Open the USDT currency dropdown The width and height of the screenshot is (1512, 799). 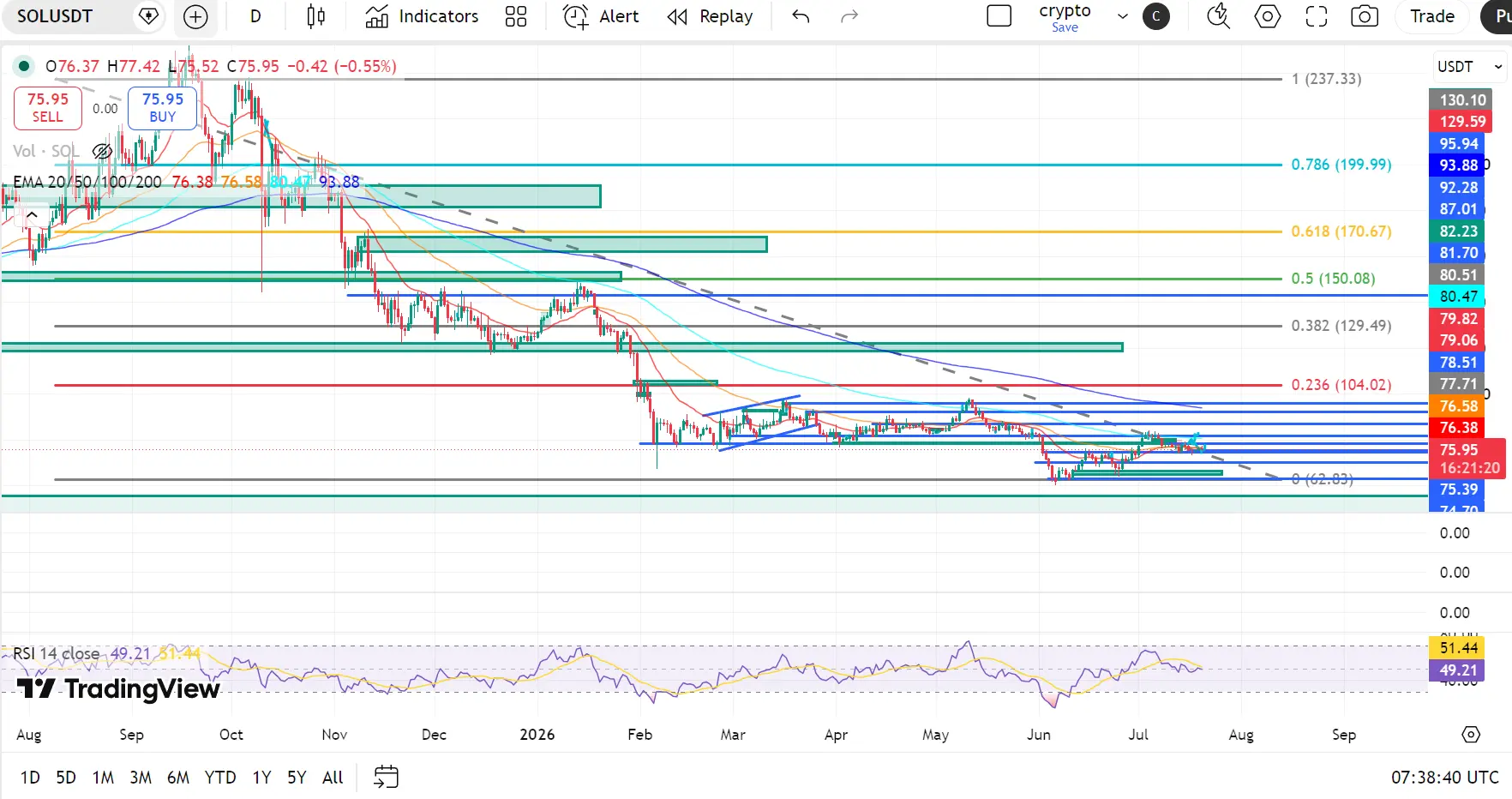tap(1469, 66)
